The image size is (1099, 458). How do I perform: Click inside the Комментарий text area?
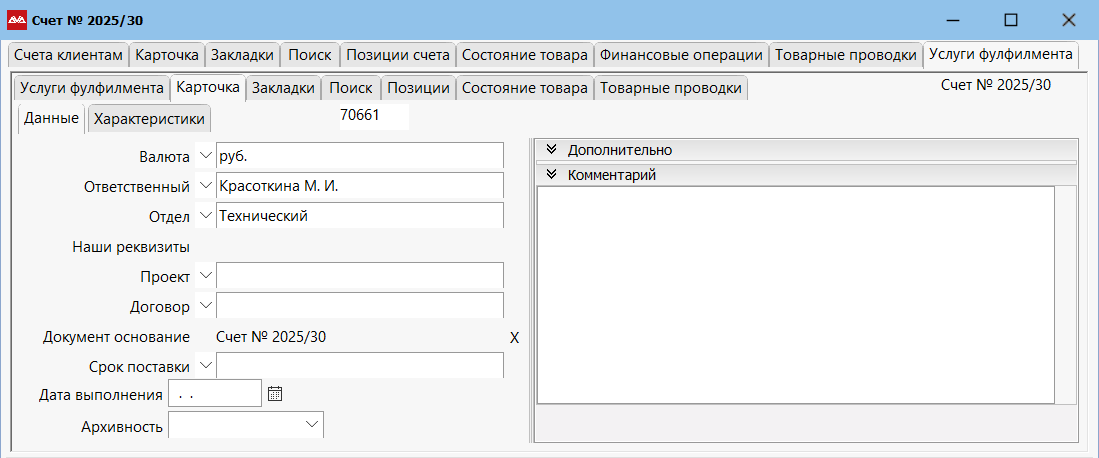pos(795,295)
